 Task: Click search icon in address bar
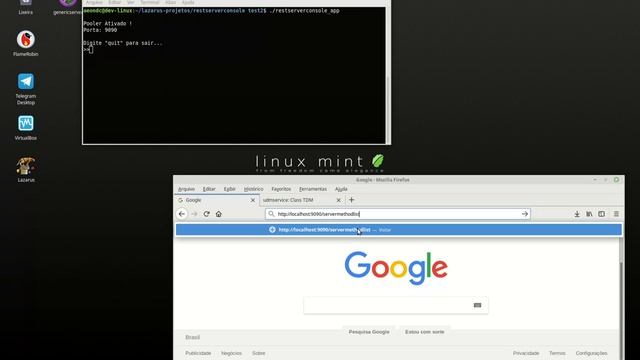pos(271,214)
